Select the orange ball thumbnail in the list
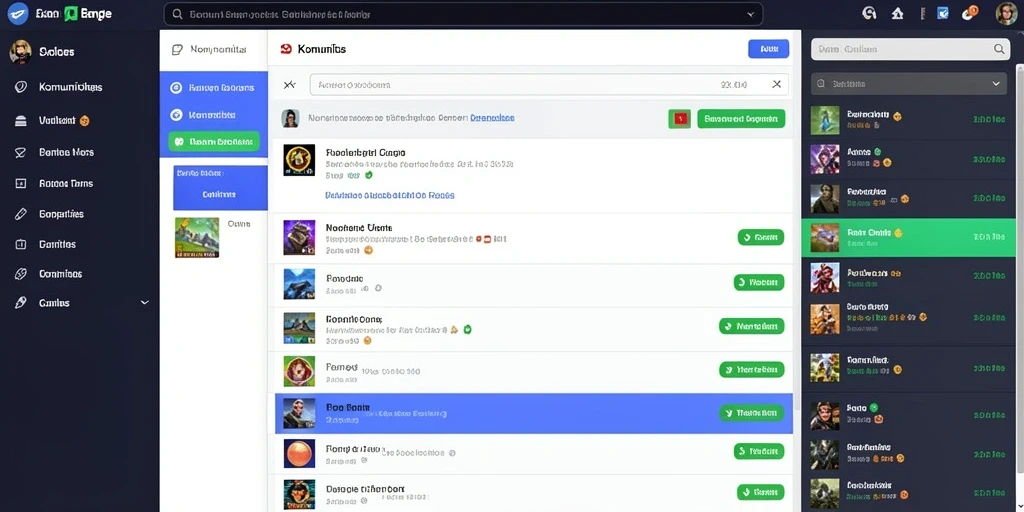1024x512 pixels. tap(299, 453)
